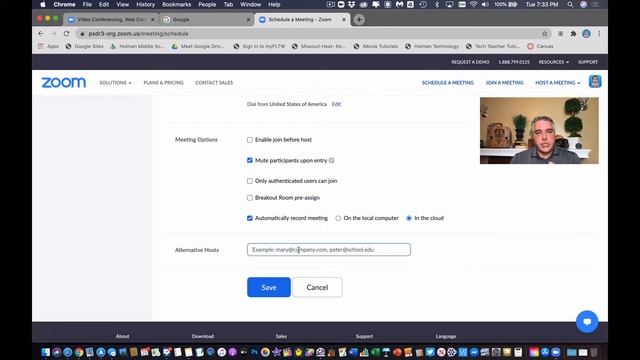Expand Resources dropdown
The image size is (640, 360).
(x=553, y=62)
